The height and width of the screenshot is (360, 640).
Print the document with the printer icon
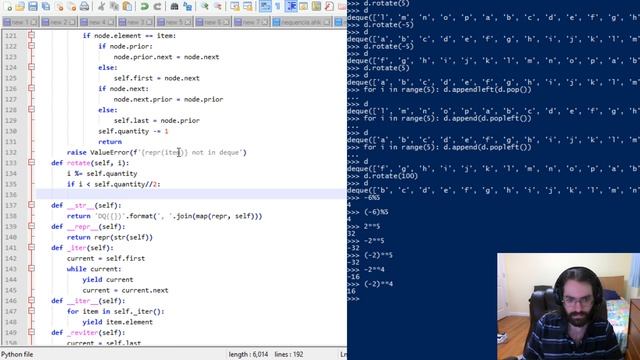[x=84, y=6]
